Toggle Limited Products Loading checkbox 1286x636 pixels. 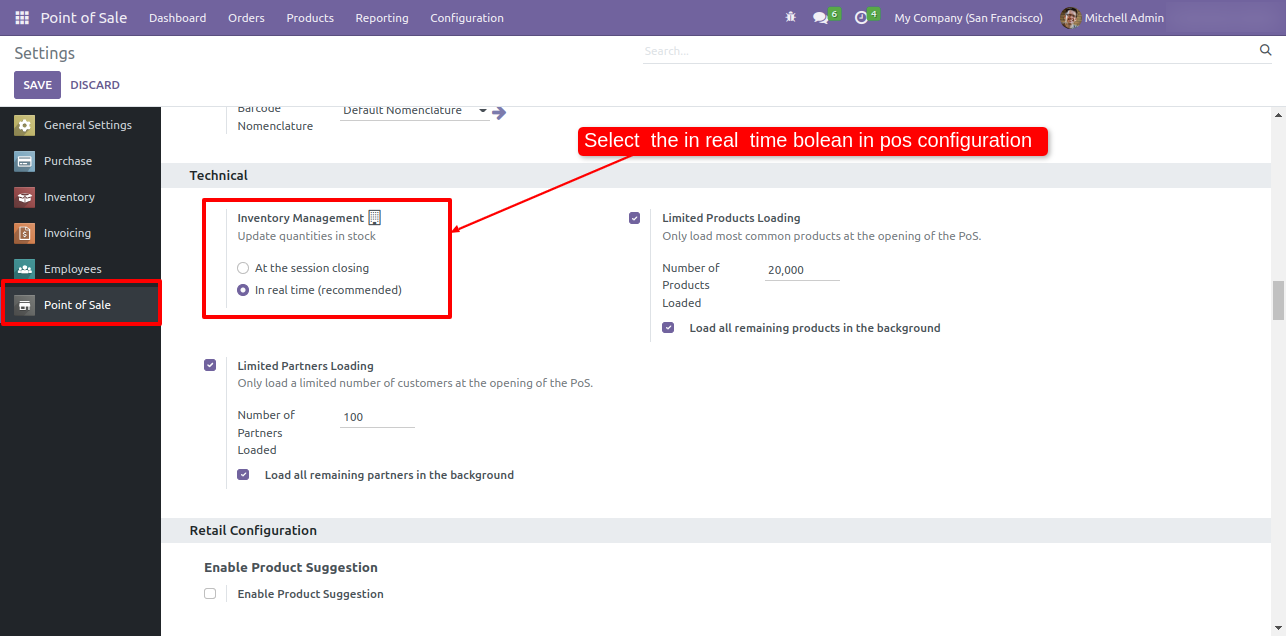click(x=634, y=218)
